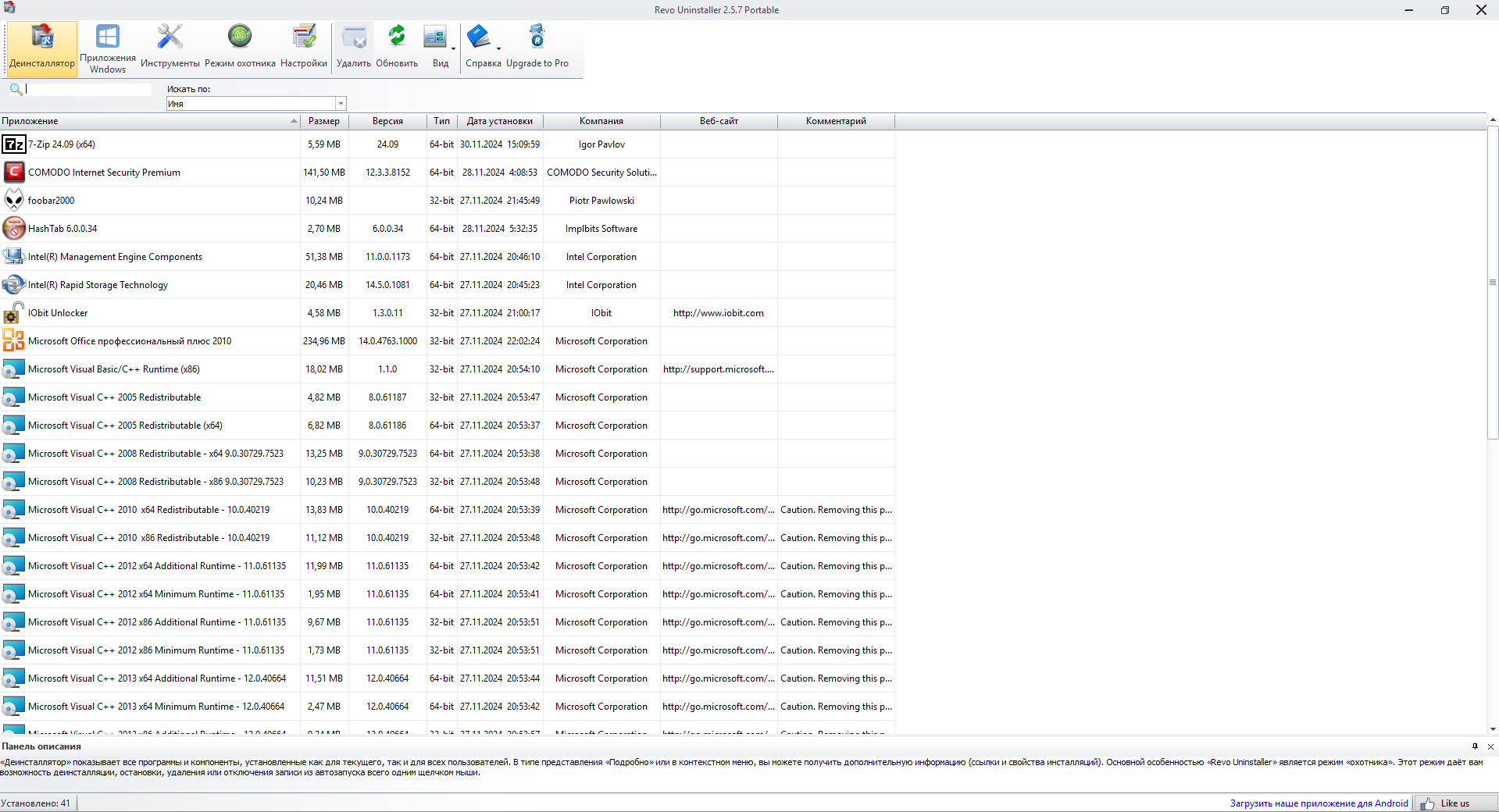Pin the Панель описания panel
Image resolution: width=1499 pixels, height=812 pixels.
click(1475, 746)
